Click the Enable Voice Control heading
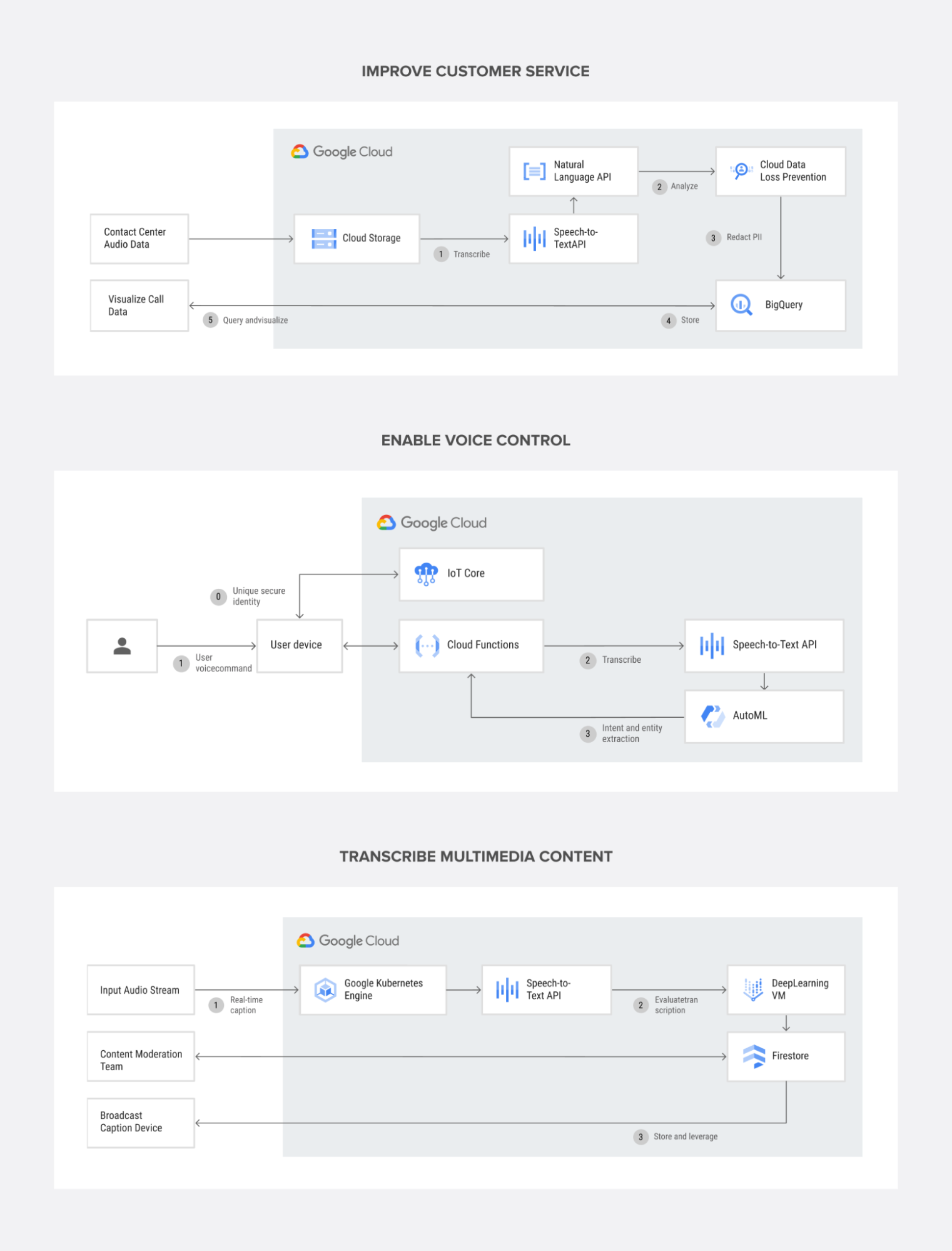 (x=475, y=441)
